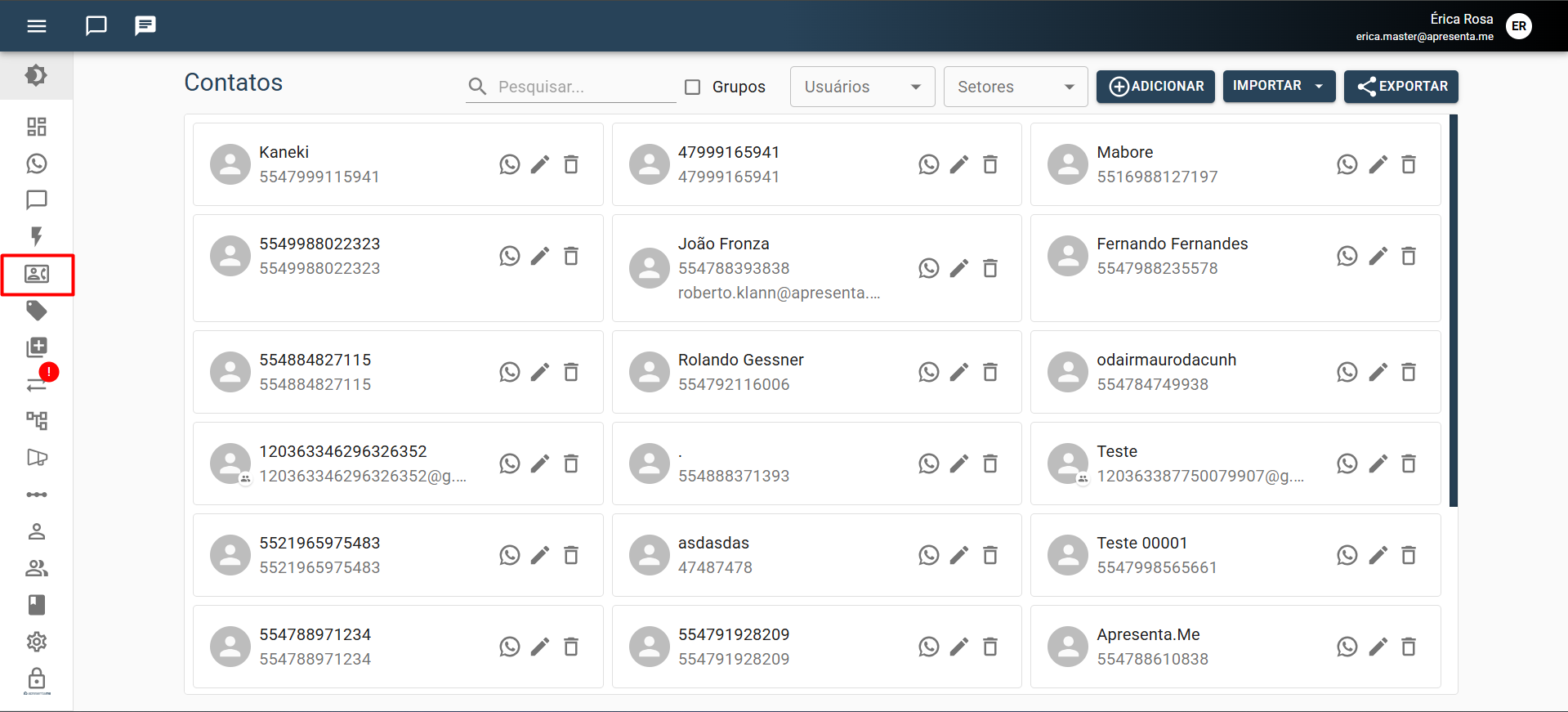Delete the Fernando Fernandes contact
Image resolution: width=1568 pixels, height=712 pixels.
pos(1409,256)
